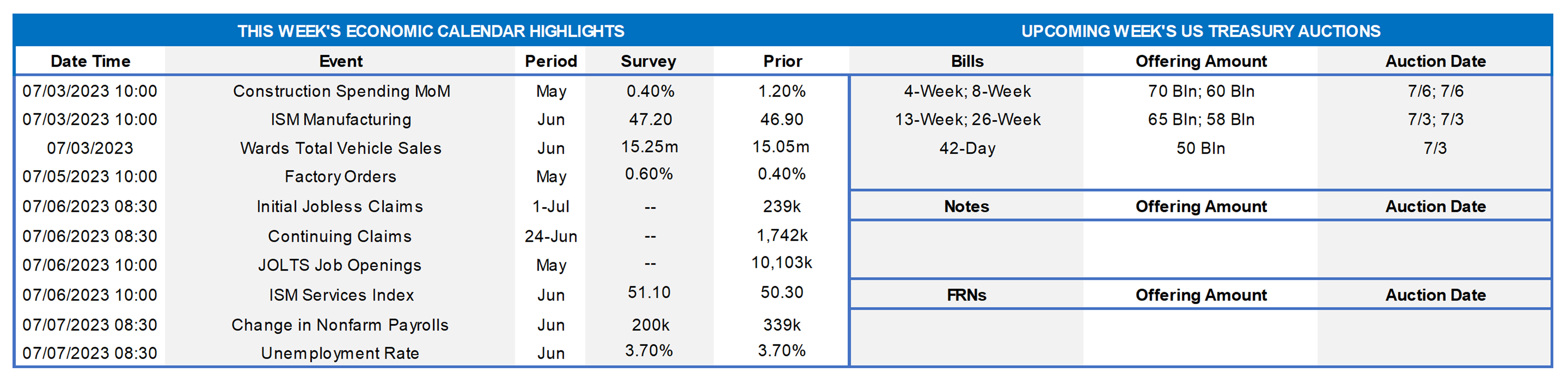
Task: Click the 'Prior' column header
Action: [782, 61]
